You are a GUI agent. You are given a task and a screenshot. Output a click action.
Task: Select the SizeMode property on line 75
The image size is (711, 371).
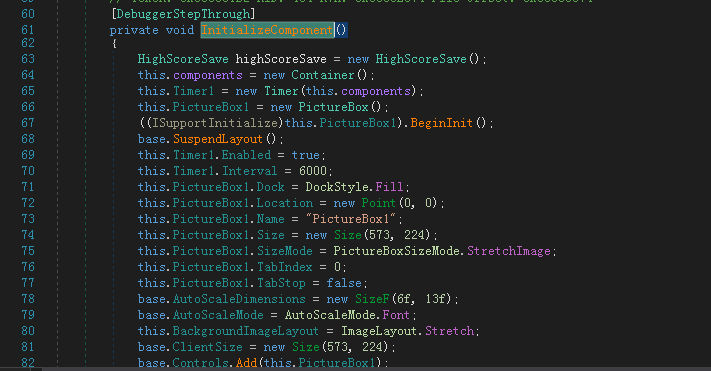[x=285, y=251]
